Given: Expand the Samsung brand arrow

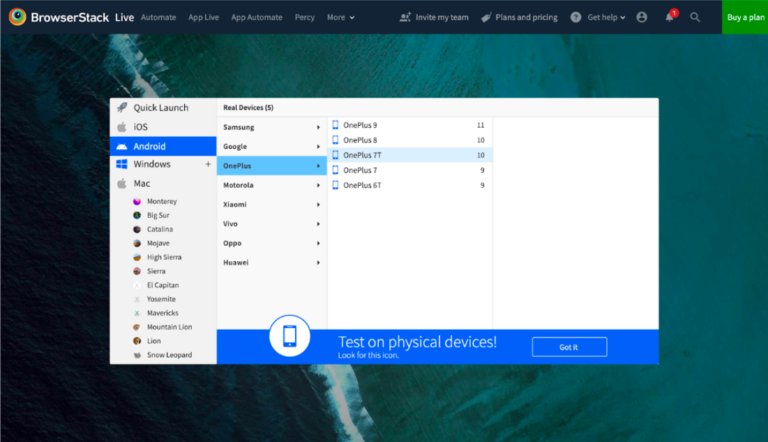Looking at the screenshot, I should point(318,127).
